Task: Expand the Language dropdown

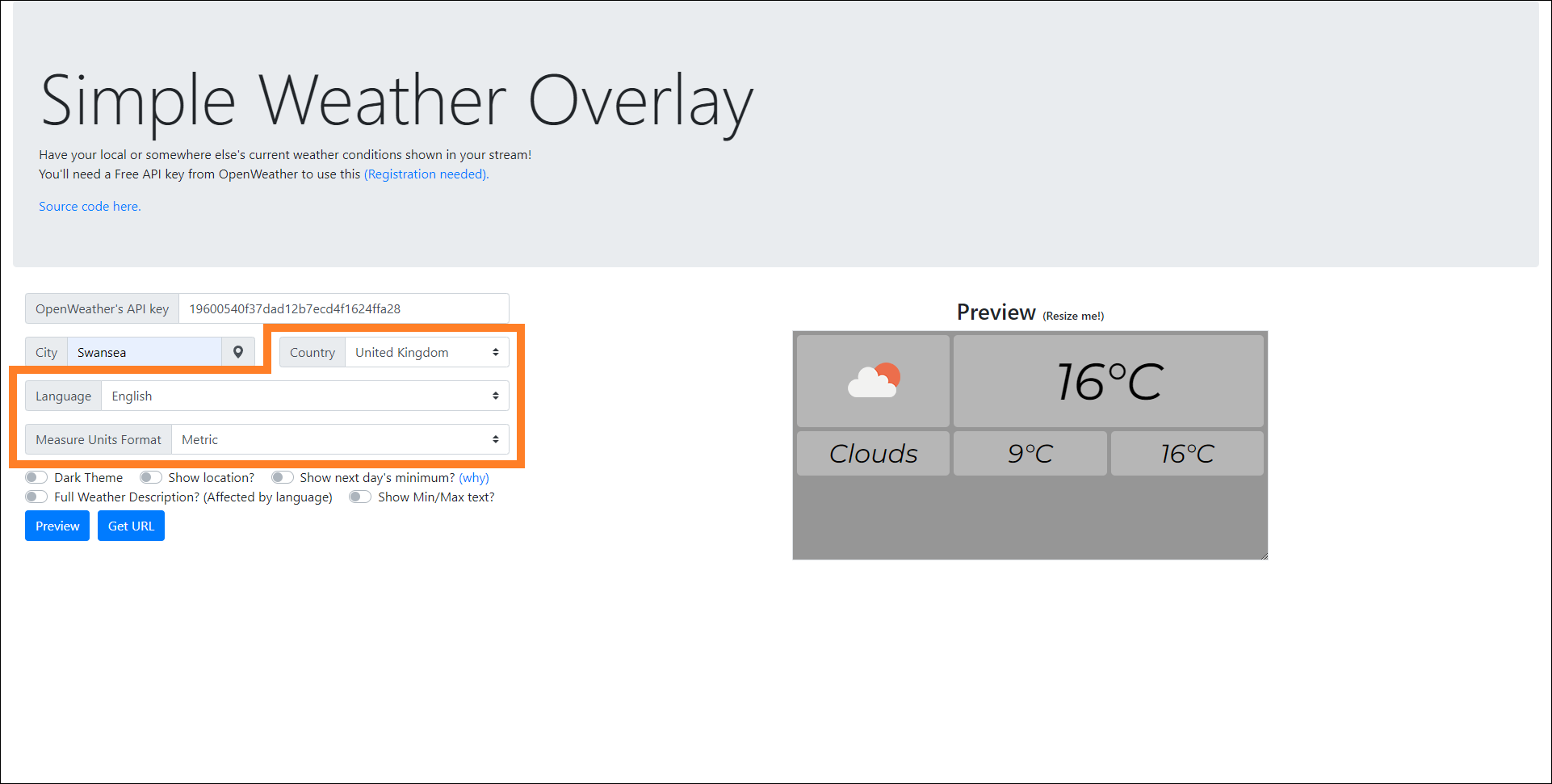Action: pyautogui.click(x=304, y=396)
